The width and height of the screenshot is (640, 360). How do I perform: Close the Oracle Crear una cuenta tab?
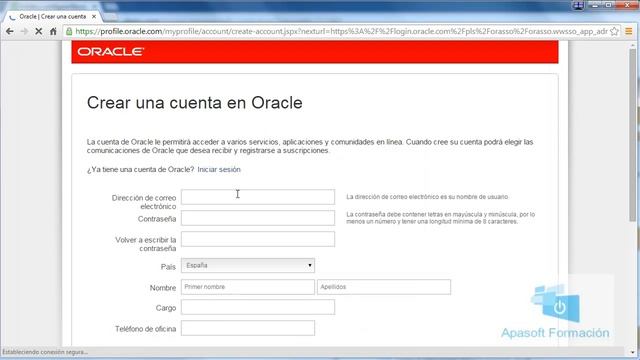pyautogui.click(x=94, y=17)
